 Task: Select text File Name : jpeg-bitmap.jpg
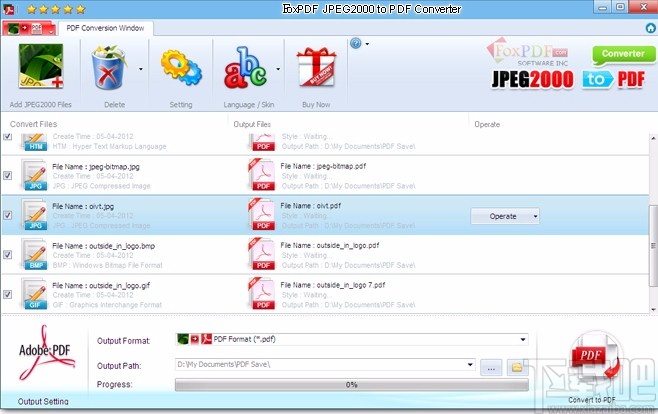point(96,167)
